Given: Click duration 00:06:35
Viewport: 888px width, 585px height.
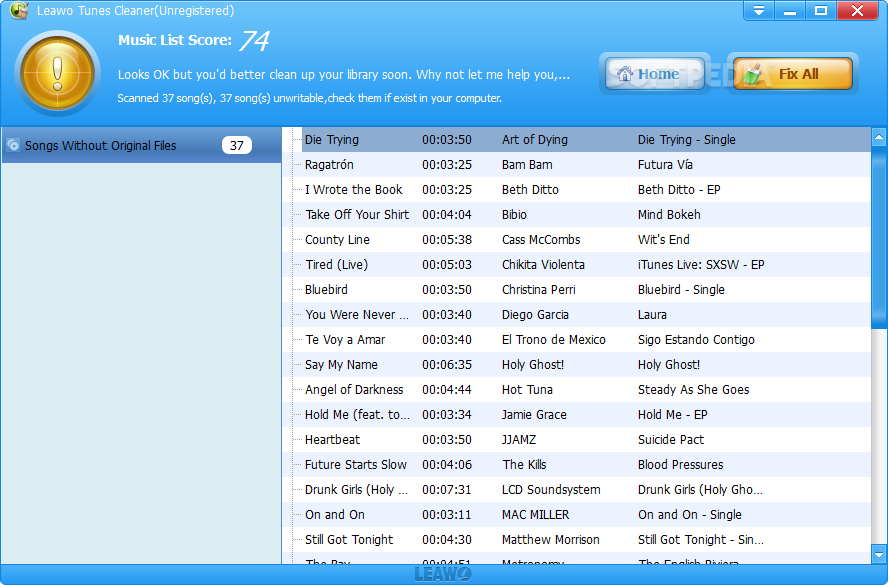Looking at the screenshot, I should [447, 364].
